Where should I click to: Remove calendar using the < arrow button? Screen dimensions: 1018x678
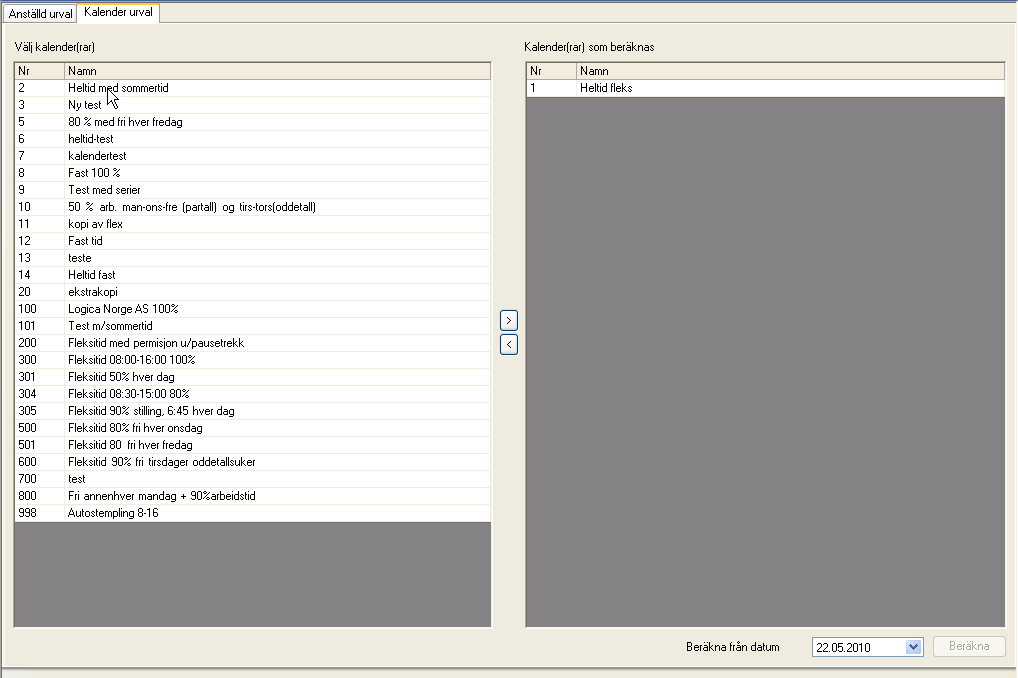click(509, 344)
